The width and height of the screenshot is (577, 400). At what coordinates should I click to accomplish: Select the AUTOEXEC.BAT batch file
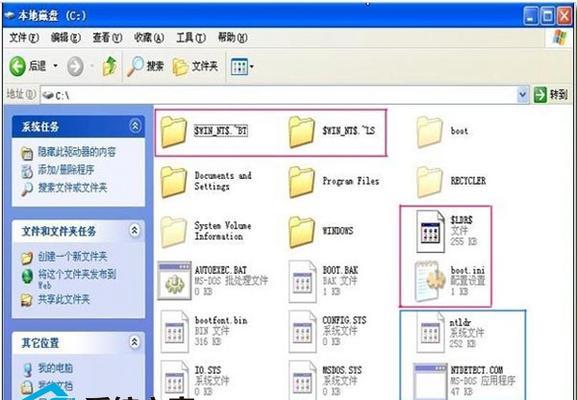coord(213,280)
